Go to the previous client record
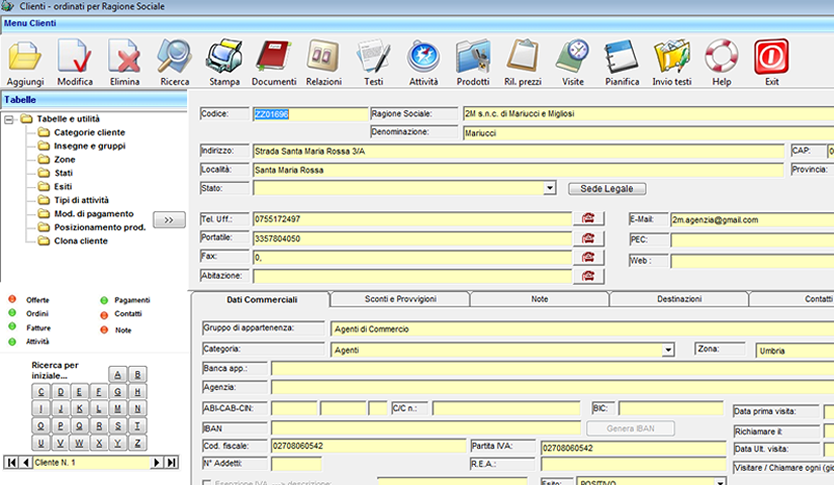 pyautogui.click(x=26, y=463)
